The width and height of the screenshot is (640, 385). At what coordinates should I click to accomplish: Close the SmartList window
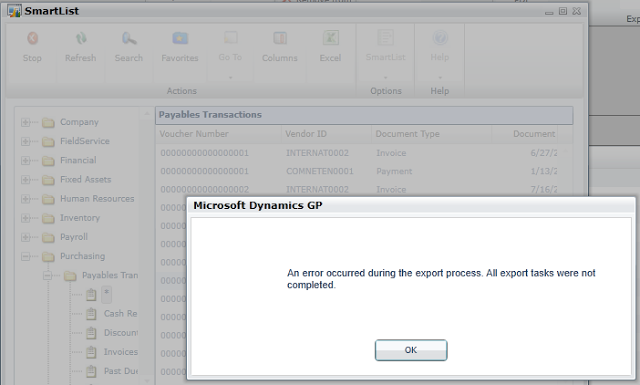pos(576,11)
